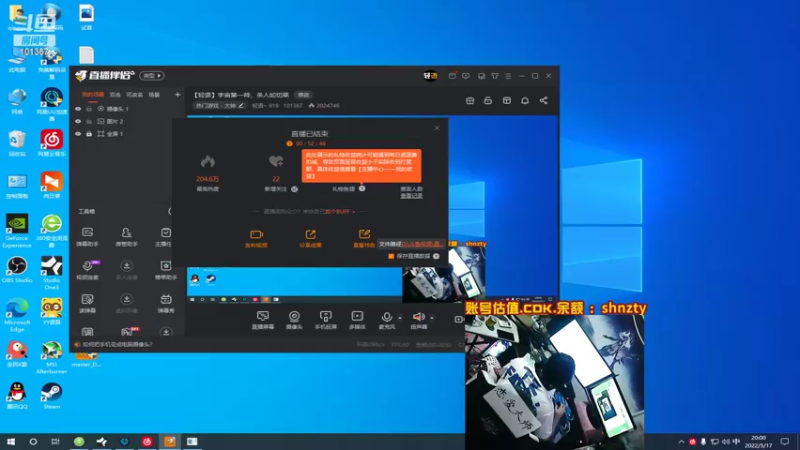
Task: Open the 房管助手 tool
Action: tap(126, 237)
